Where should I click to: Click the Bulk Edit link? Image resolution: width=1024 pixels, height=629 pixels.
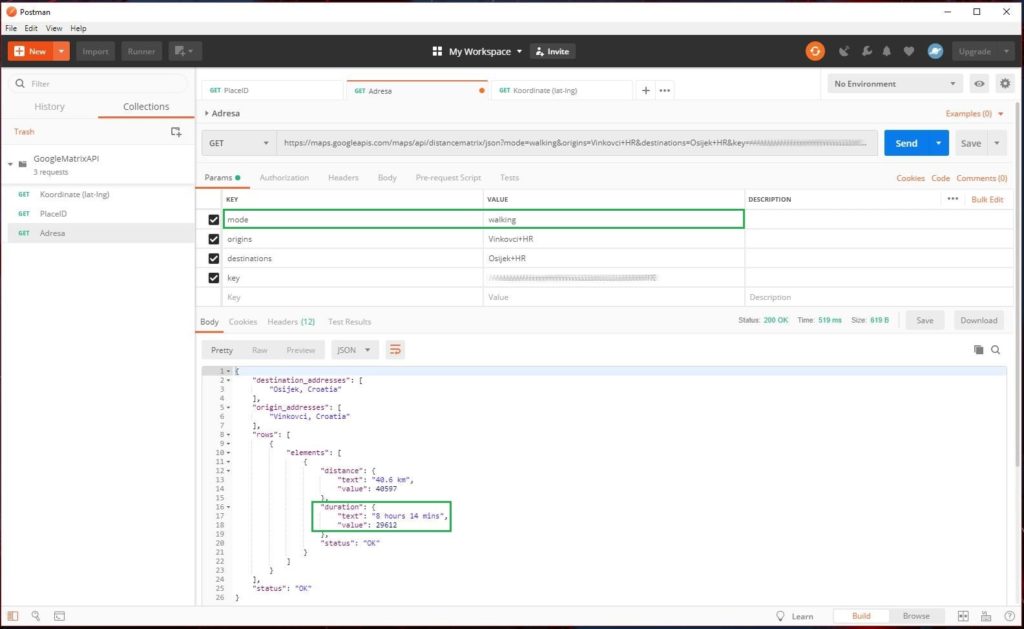pos(987,200)
